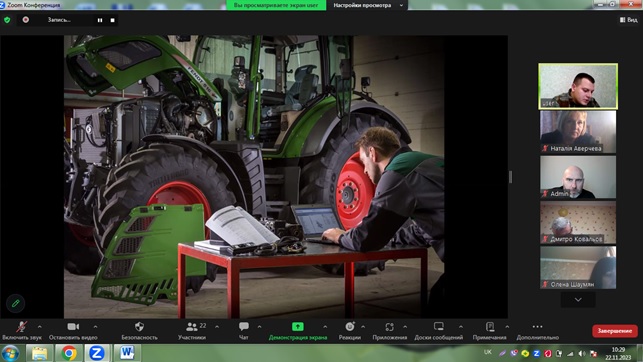This screenshot has width=643, height=362.
Task: Open the Вид view menu
Action: tap(629, 20)
